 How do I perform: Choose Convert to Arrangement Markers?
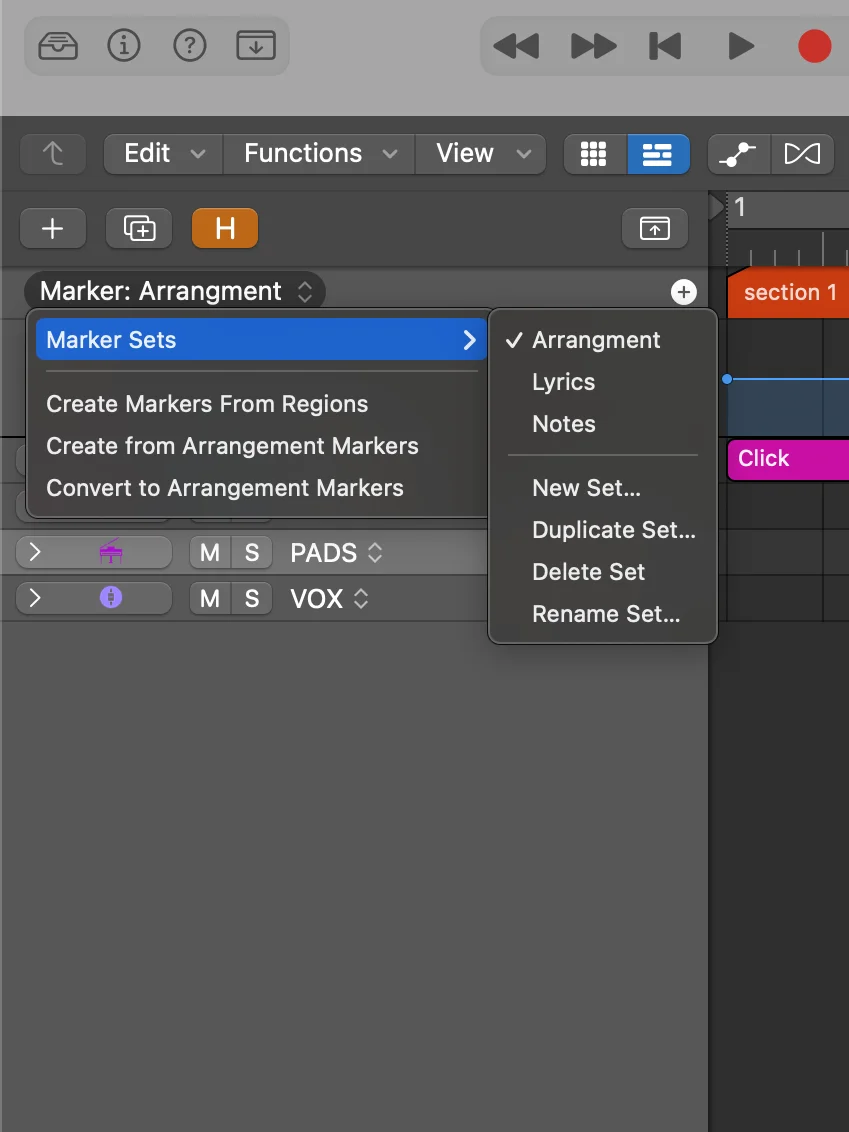[225, 488]
